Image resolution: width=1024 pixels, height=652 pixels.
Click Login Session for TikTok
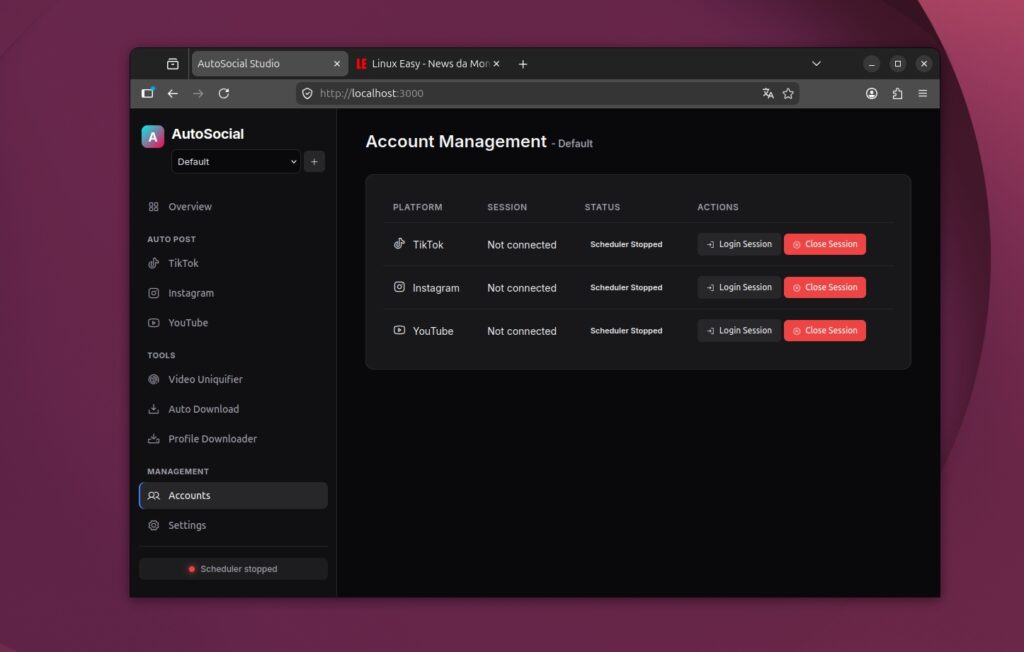click(x=739, y=244)
